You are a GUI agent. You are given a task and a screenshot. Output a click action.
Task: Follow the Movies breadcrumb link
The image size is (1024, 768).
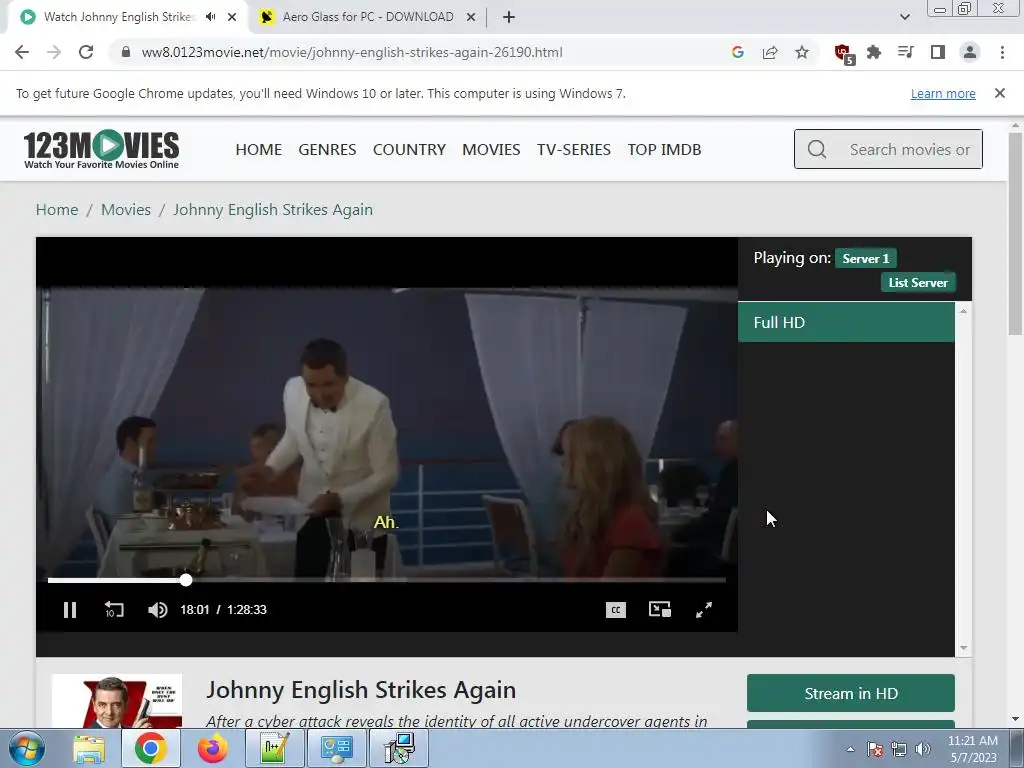coord(125,210)
